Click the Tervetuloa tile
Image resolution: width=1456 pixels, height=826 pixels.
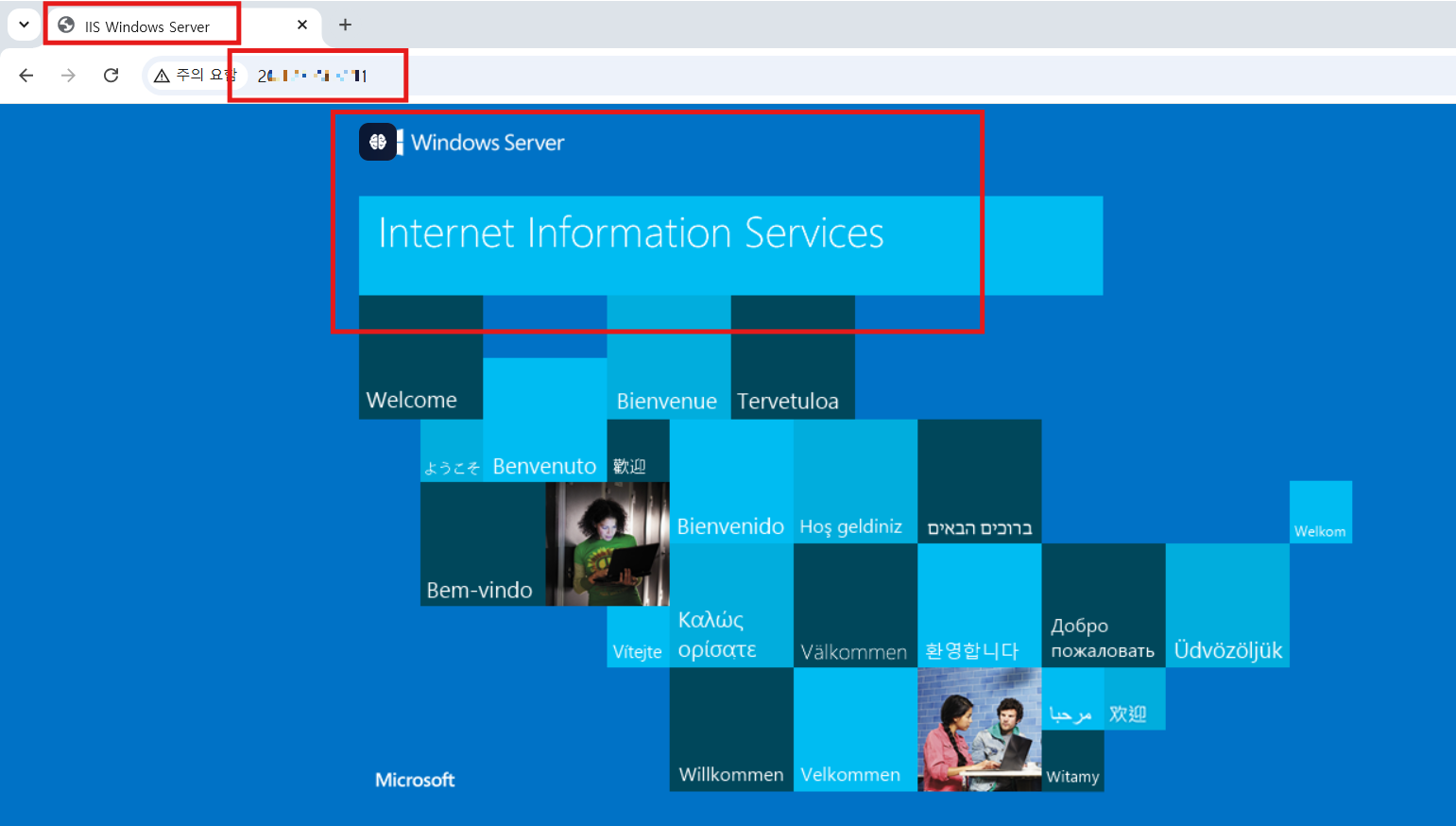tap(793, 357)
